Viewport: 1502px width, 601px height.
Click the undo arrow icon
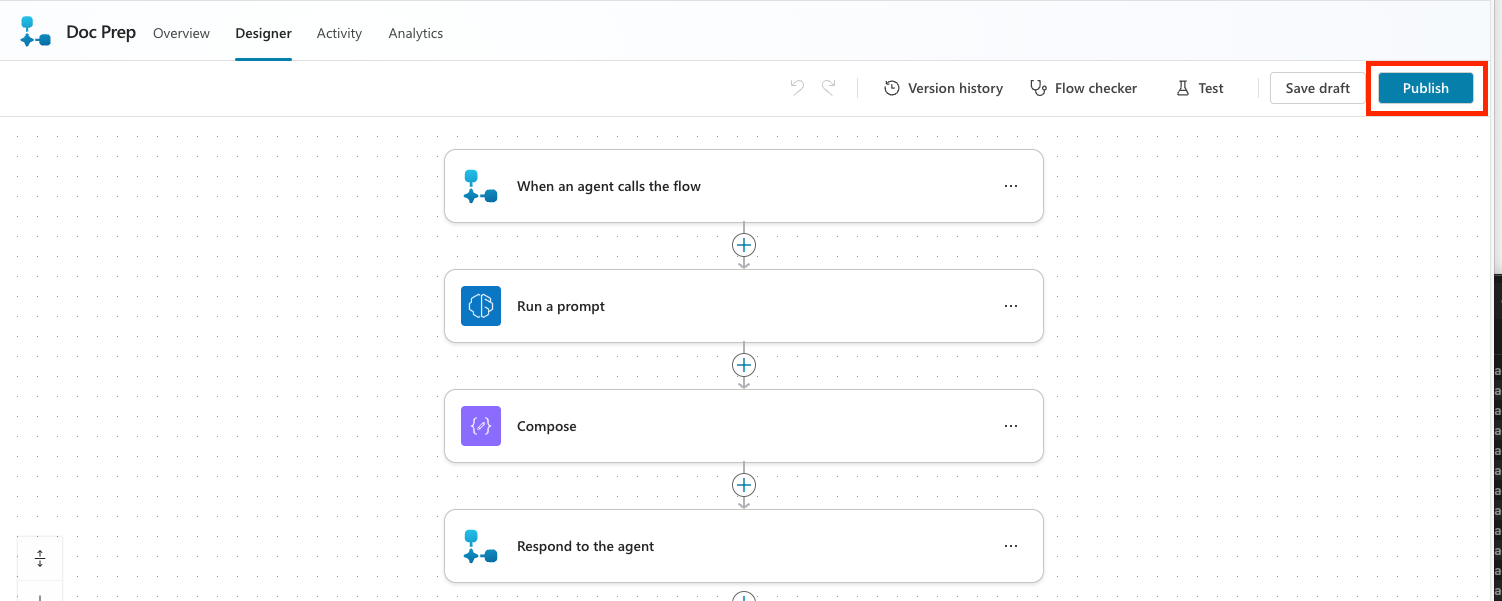pos(797,88)
